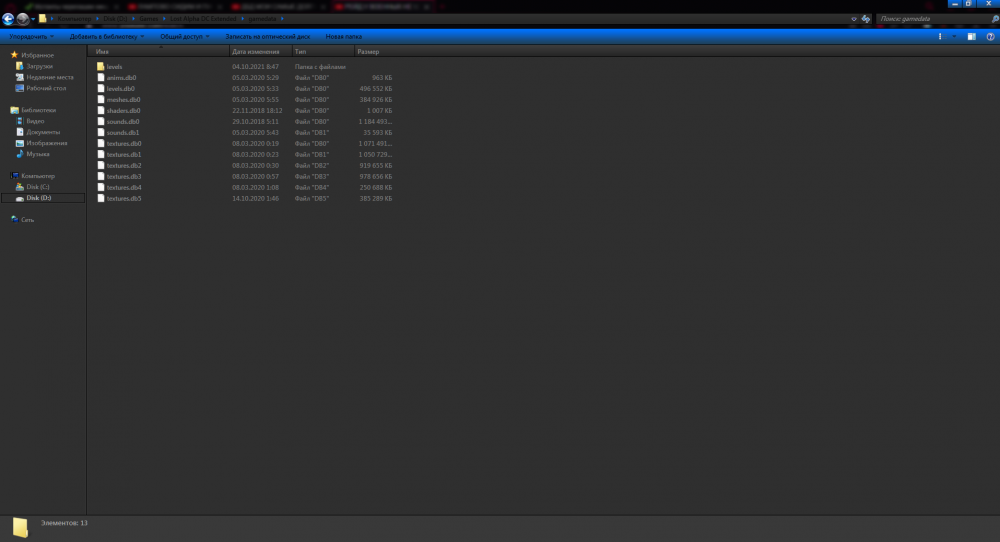
Task: Open Недавние места in the sidebar
Action: point(50,77)
